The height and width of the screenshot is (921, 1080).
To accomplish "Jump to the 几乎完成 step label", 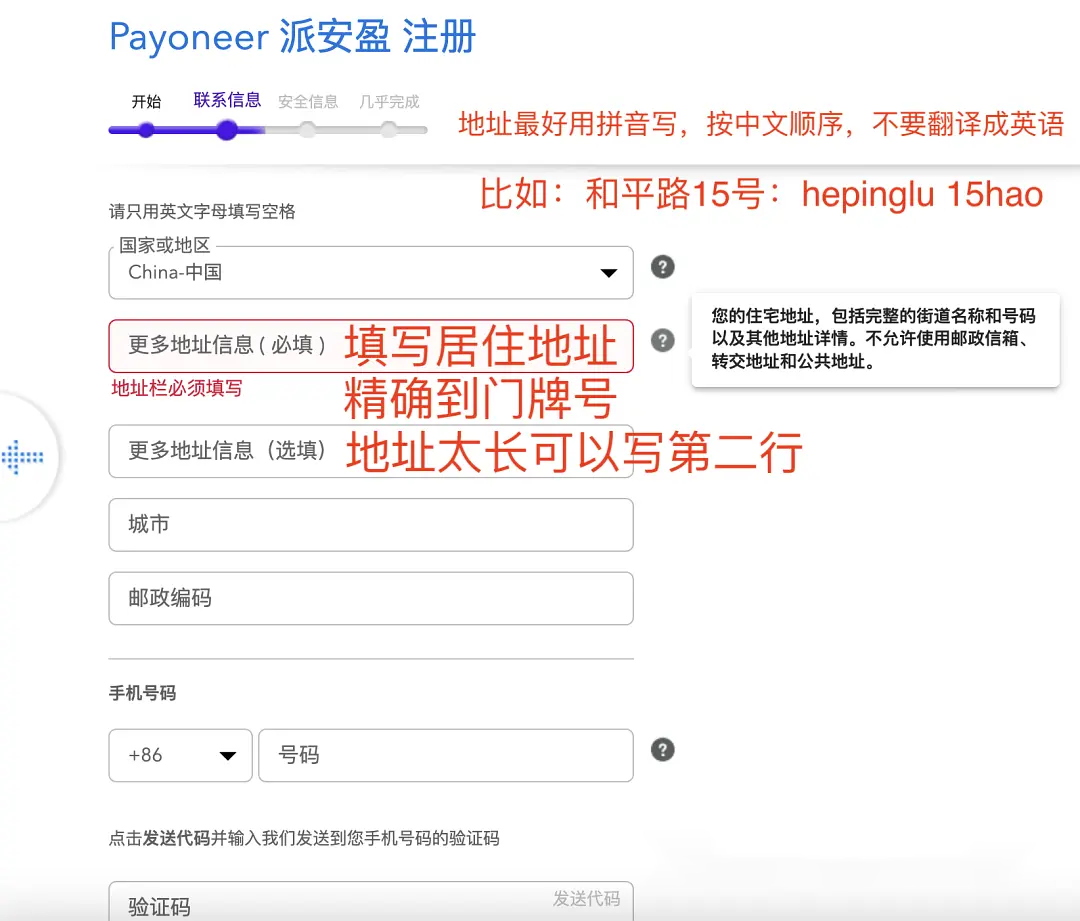I will pos(389,102).
